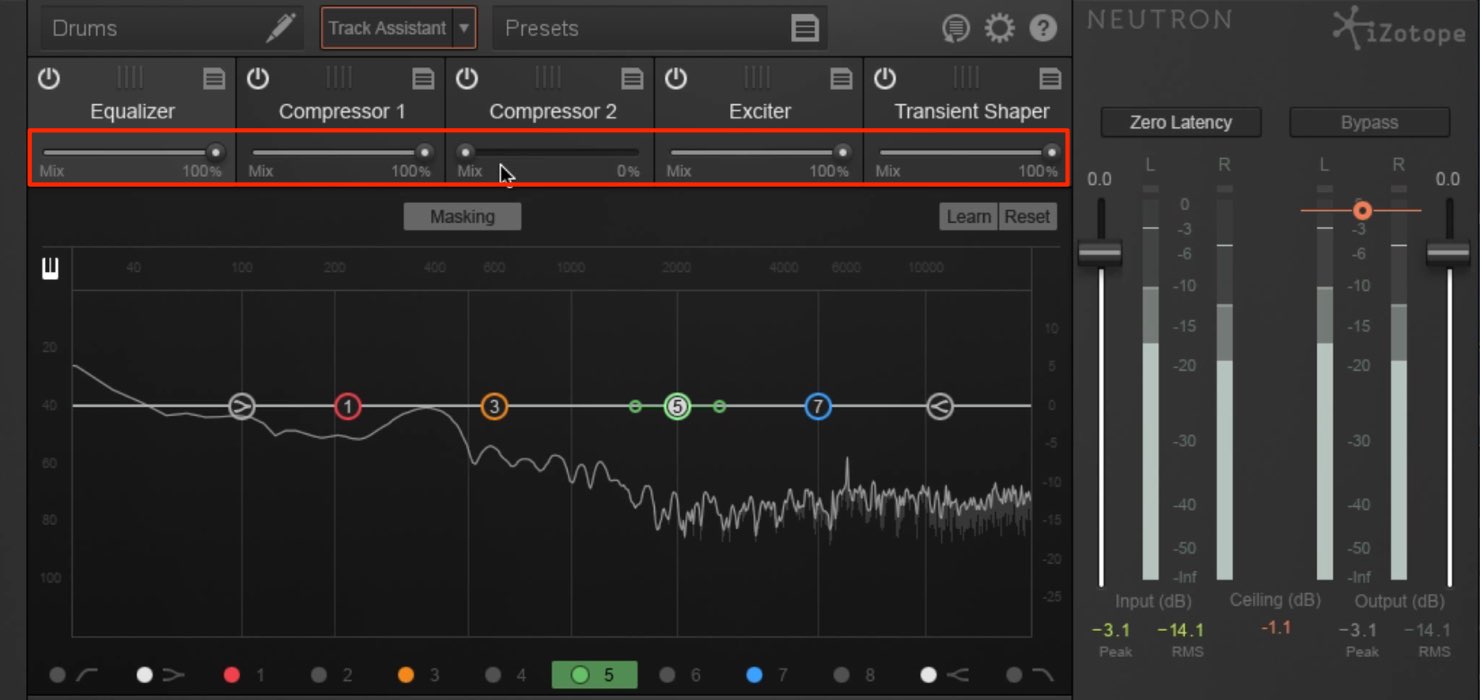Toggle the Exciter module power button
Screen dimensions: 1480x700
(x=676, y=79)
